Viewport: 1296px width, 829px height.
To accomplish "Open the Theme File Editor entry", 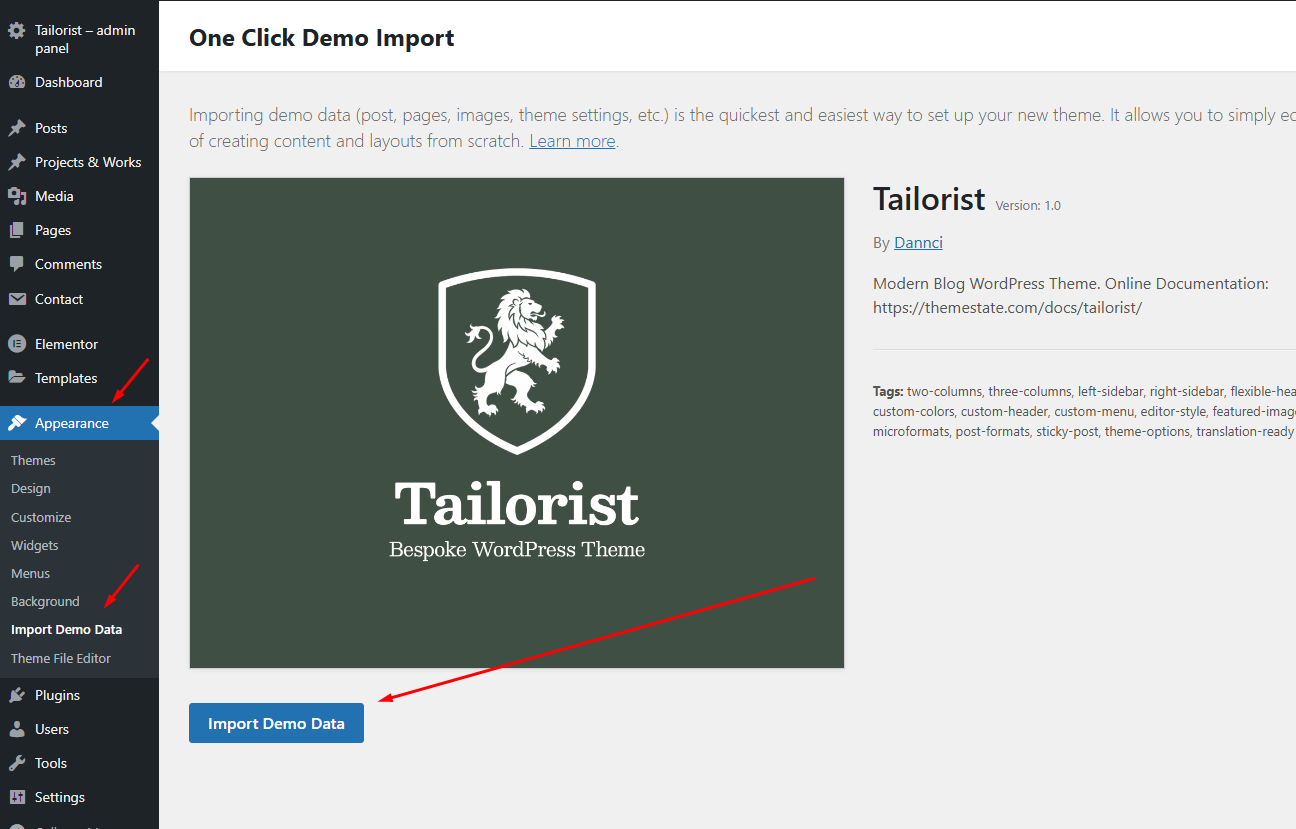I will coord(61,658).
